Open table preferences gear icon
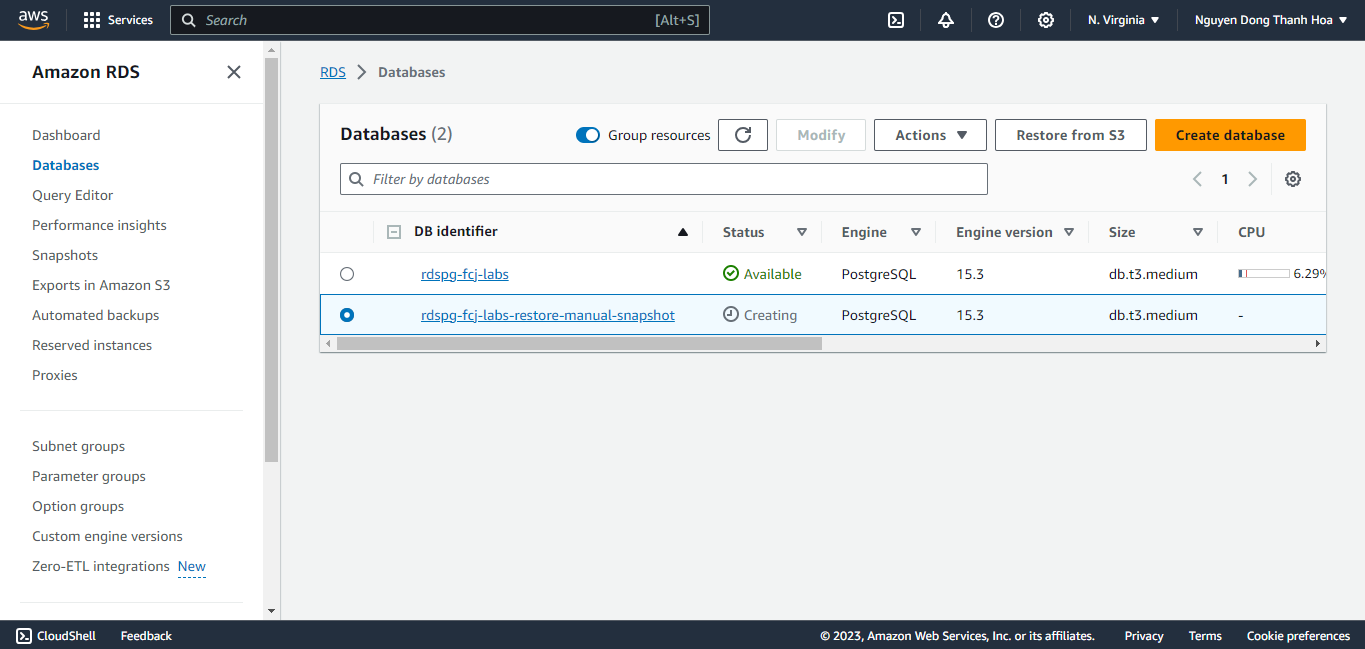The image size is (1365, 649). pos(1293,179)
